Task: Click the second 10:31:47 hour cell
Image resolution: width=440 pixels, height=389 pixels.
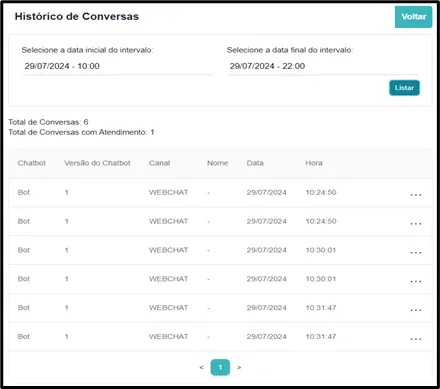Action: 321,336
